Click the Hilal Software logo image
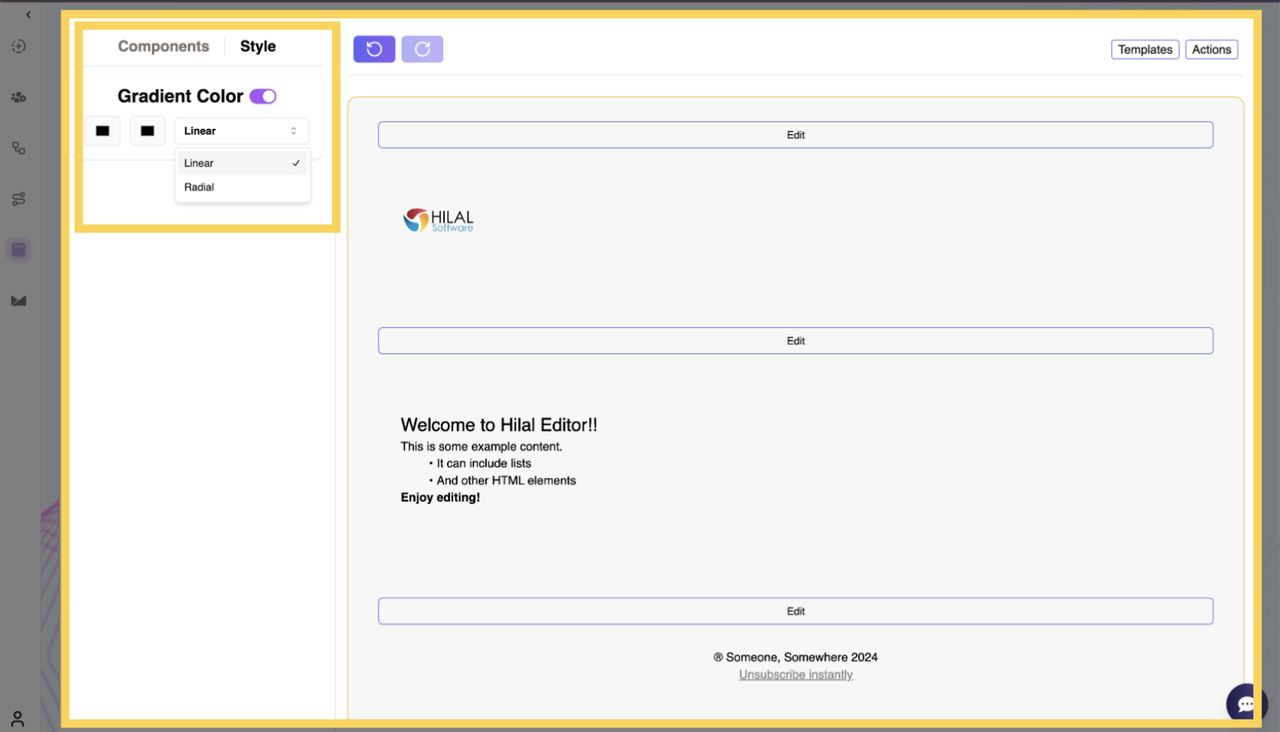1280x732 pixels. [x=438, y=220]
